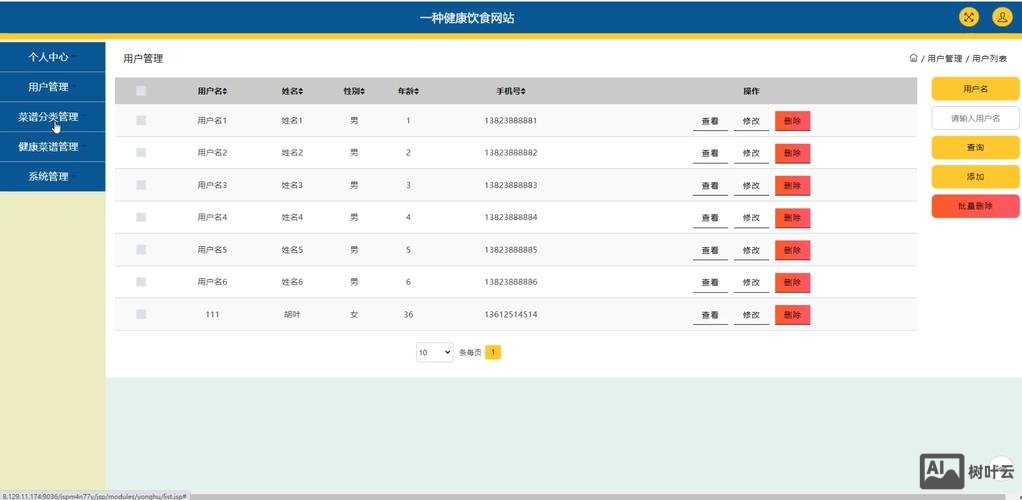Edit 用户名4 with 修改 button
Viewport: 1022px width, 500px height.
[751, 218]
